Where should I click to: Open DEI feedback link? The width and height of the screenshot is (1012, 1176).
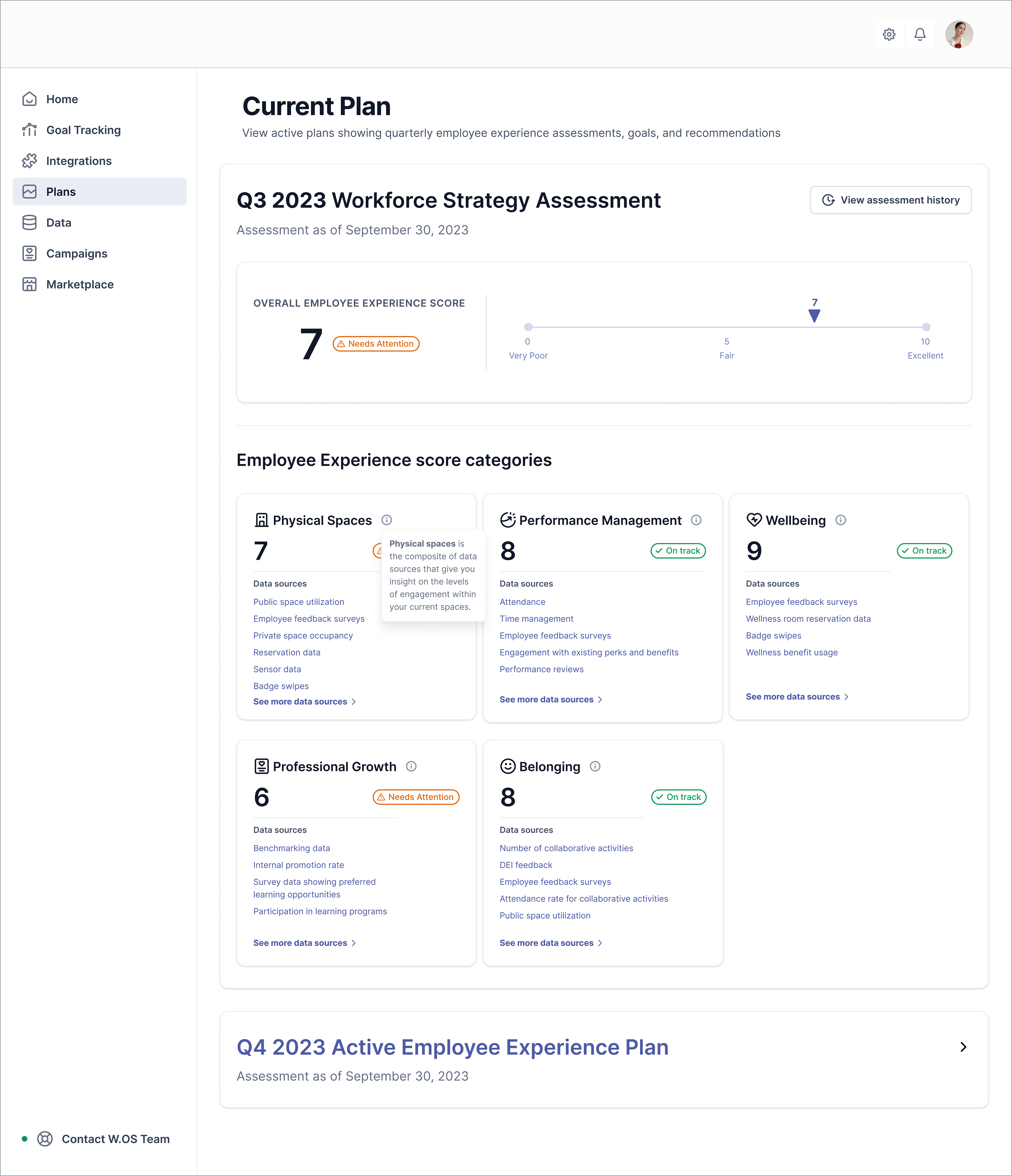pos(526,866)
